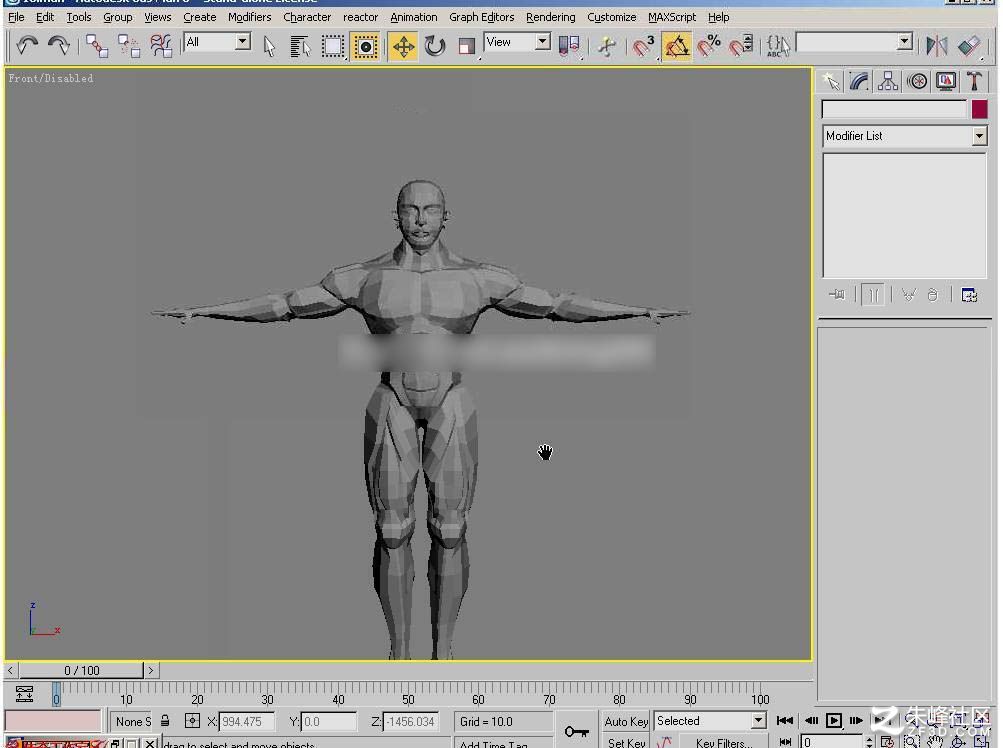This screenshot has height=748, width=1003.
Task: Open the Hierarchy panel tab
Action: [888, 81]
